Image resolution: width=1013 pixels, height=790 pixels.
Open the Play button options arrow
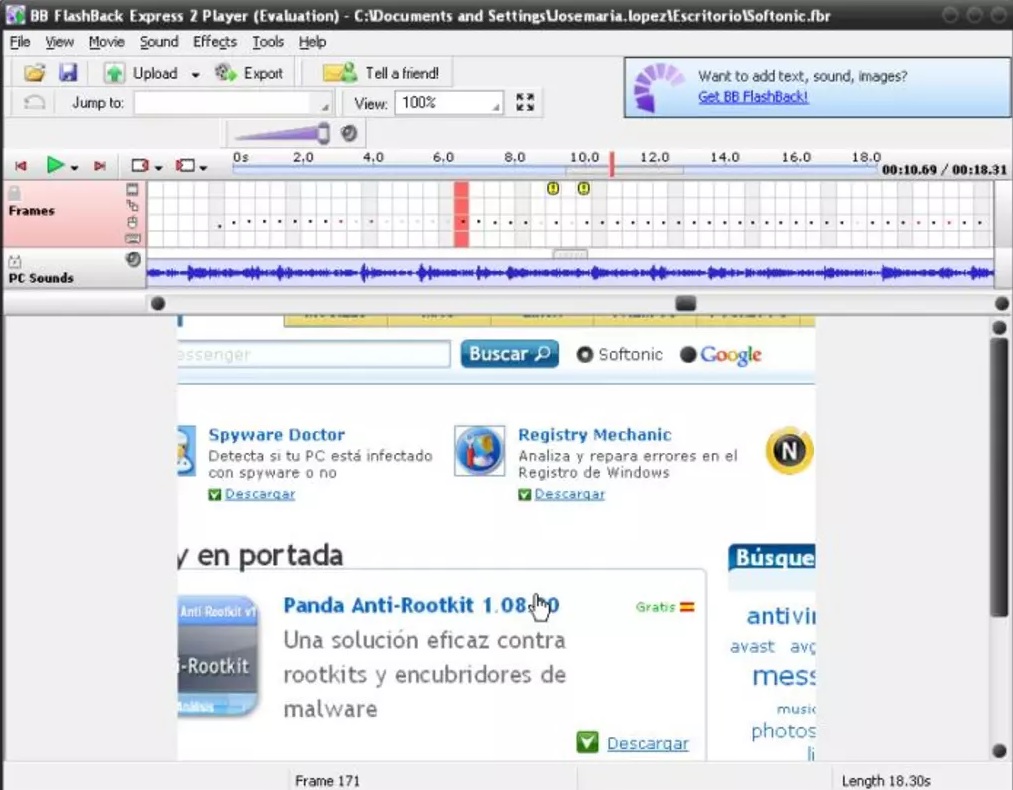[x=74, y=168]
